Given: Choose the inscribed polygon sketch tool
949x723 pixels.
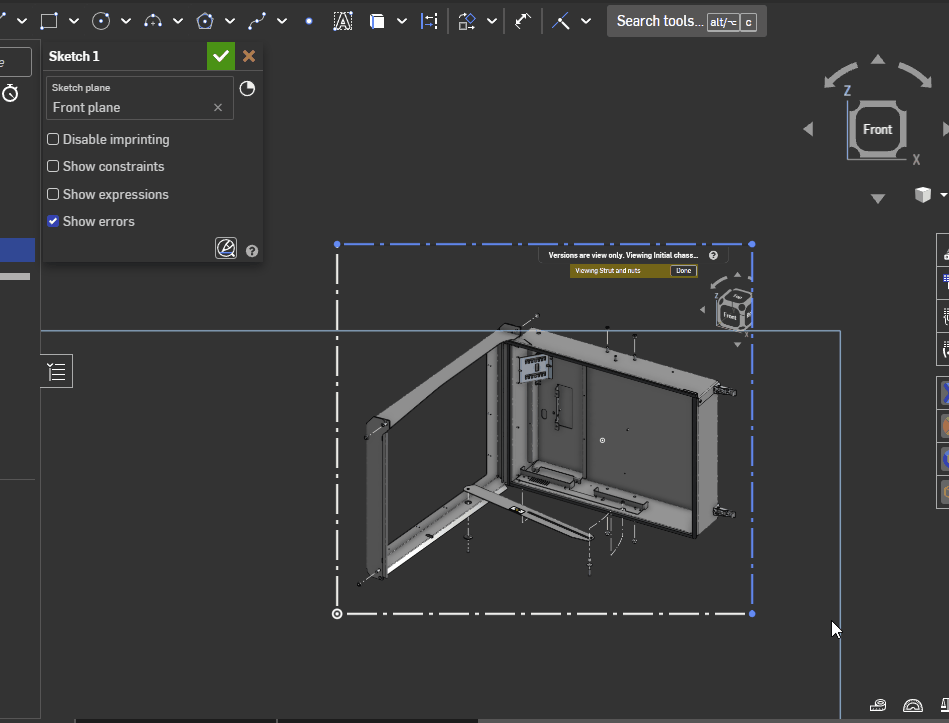Looking at the screenshot, I should pos(205,21).
